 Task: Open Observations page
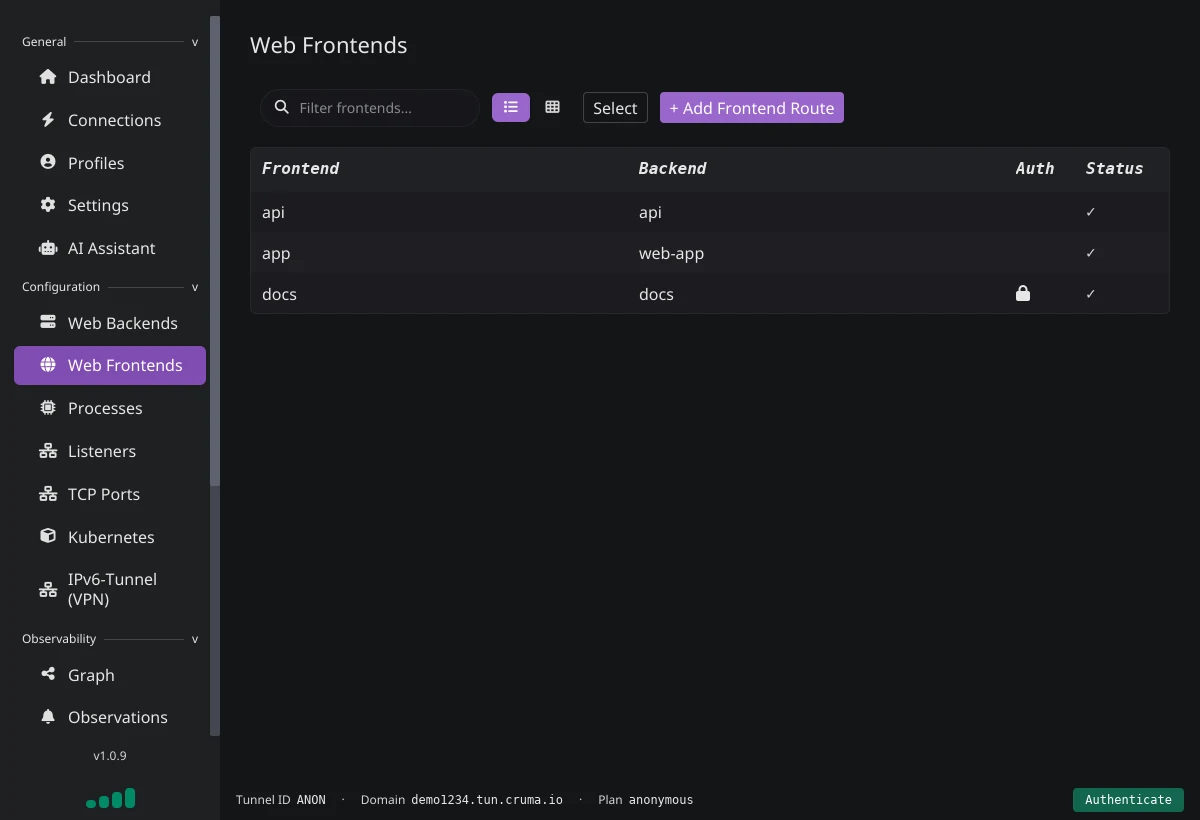(110, 717)
